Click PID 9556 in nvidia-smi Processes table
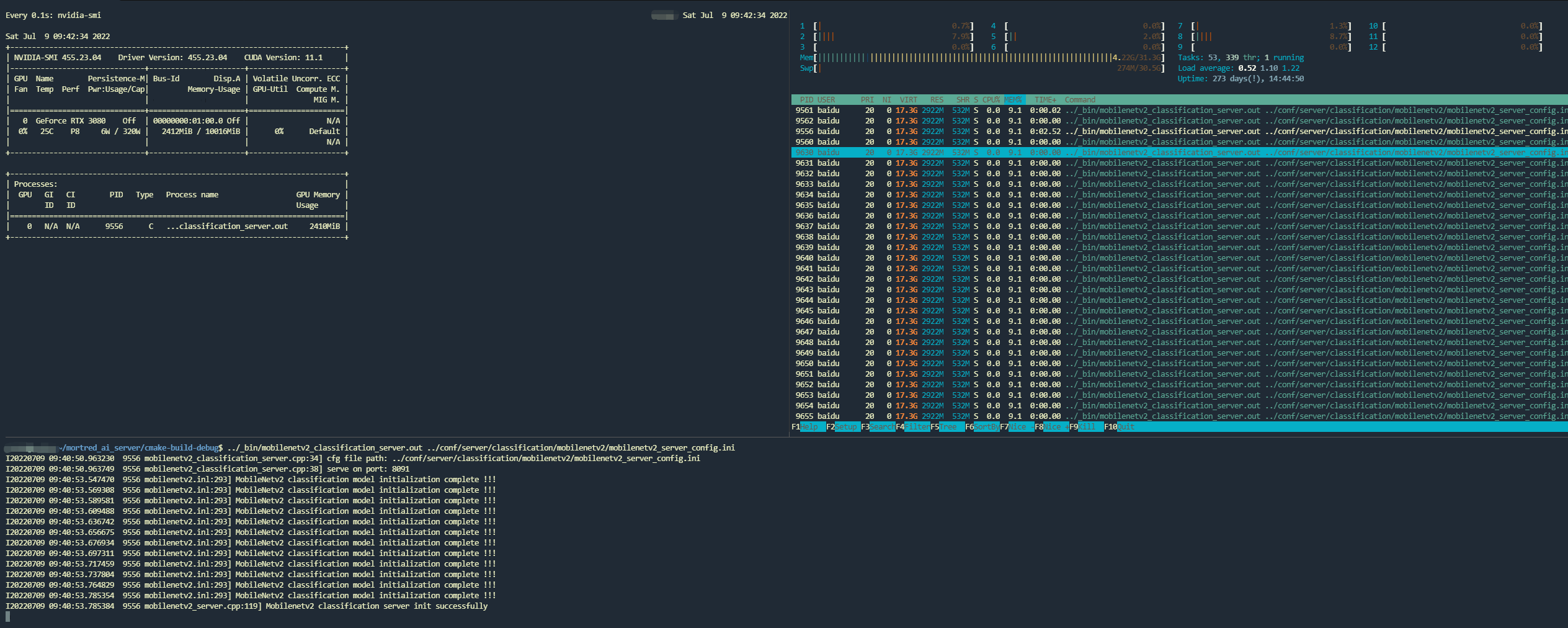This screenshot has width=1568, height=628. [x=114, y=227]
